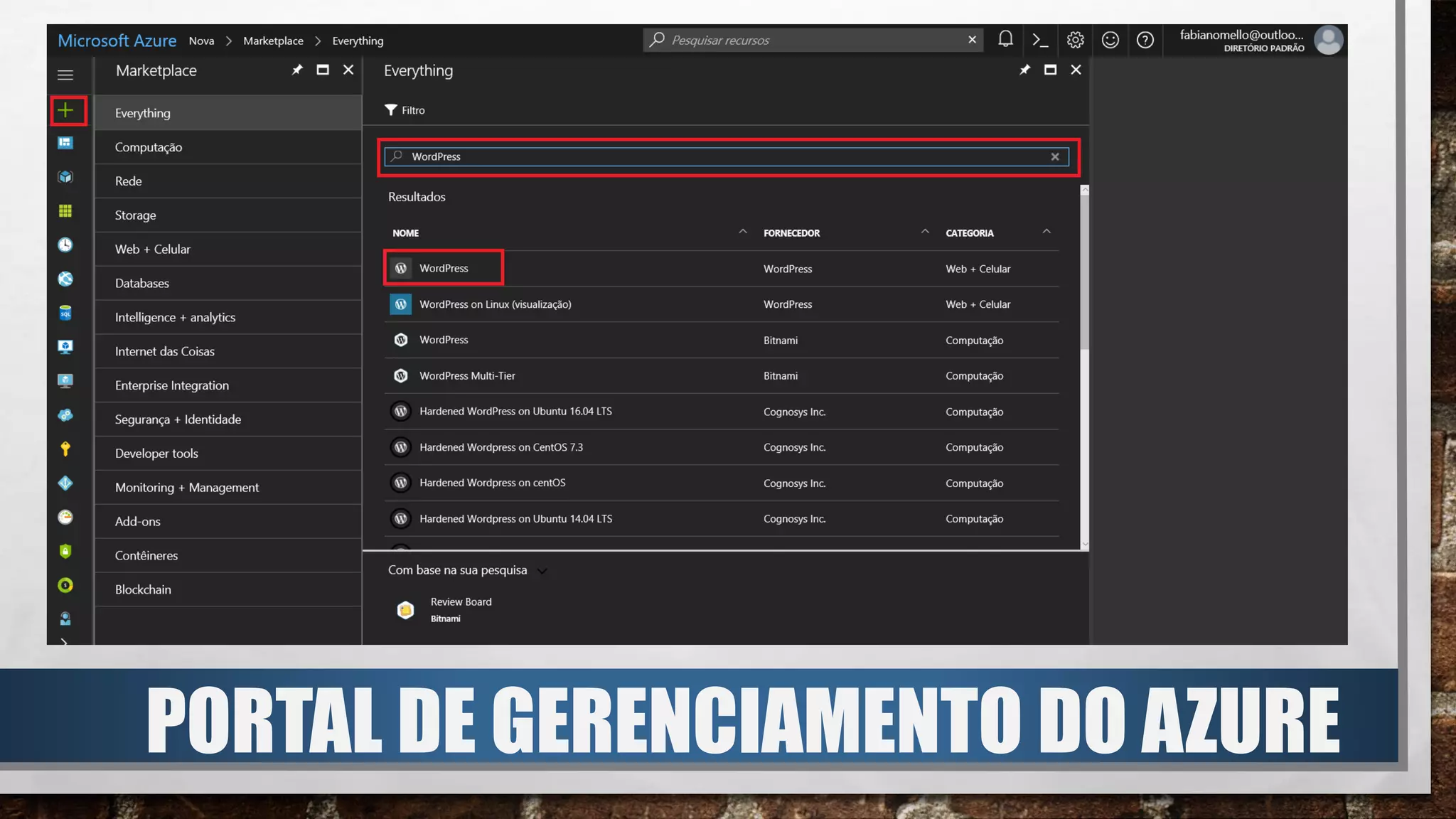
Task: Open the App Services globe icon
Action: (65, 279)
